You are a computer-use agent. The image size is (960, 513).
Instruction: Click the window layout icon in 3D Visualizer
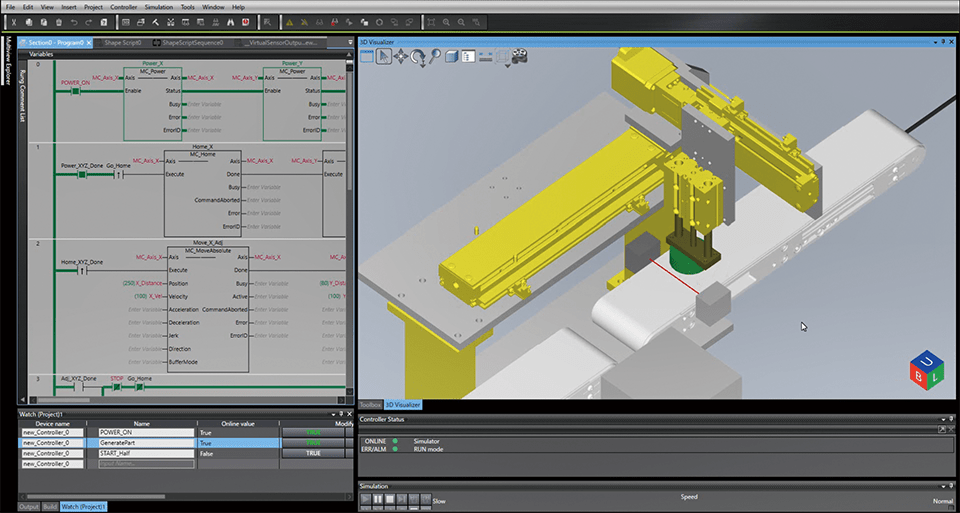point(367,56)
